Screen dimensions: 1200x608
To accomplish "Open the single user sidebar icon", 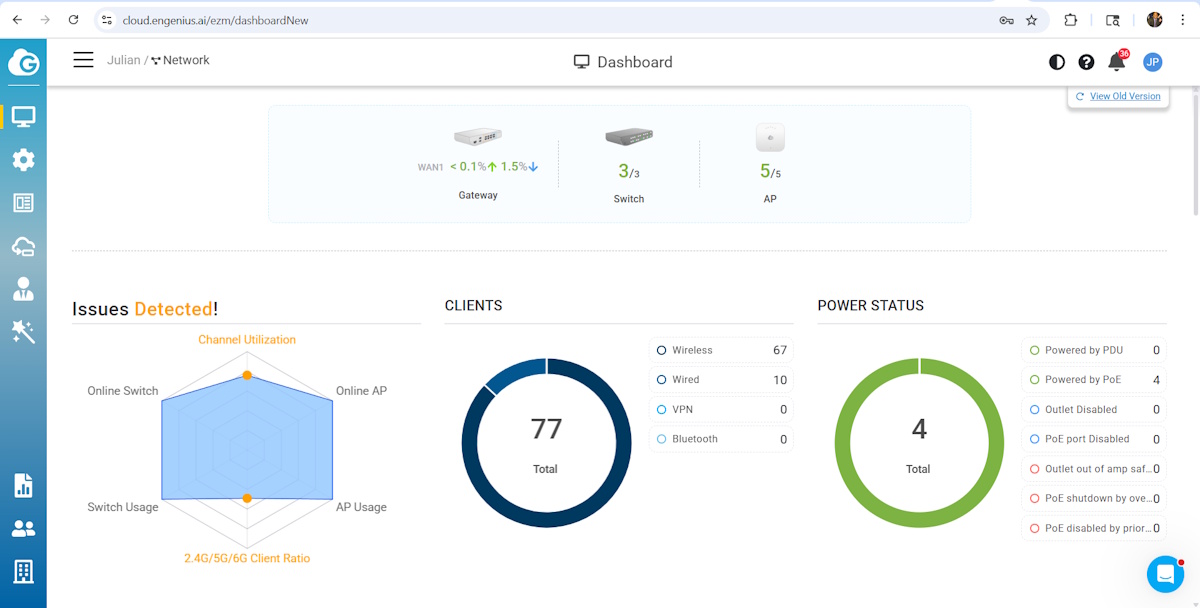I will [x=23, y=289].
